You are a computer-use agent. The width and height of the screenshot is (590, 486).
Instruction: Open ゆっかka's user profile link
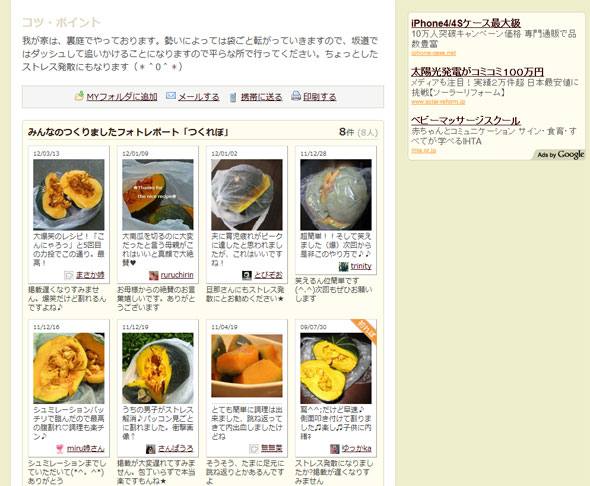pos(356,448)
